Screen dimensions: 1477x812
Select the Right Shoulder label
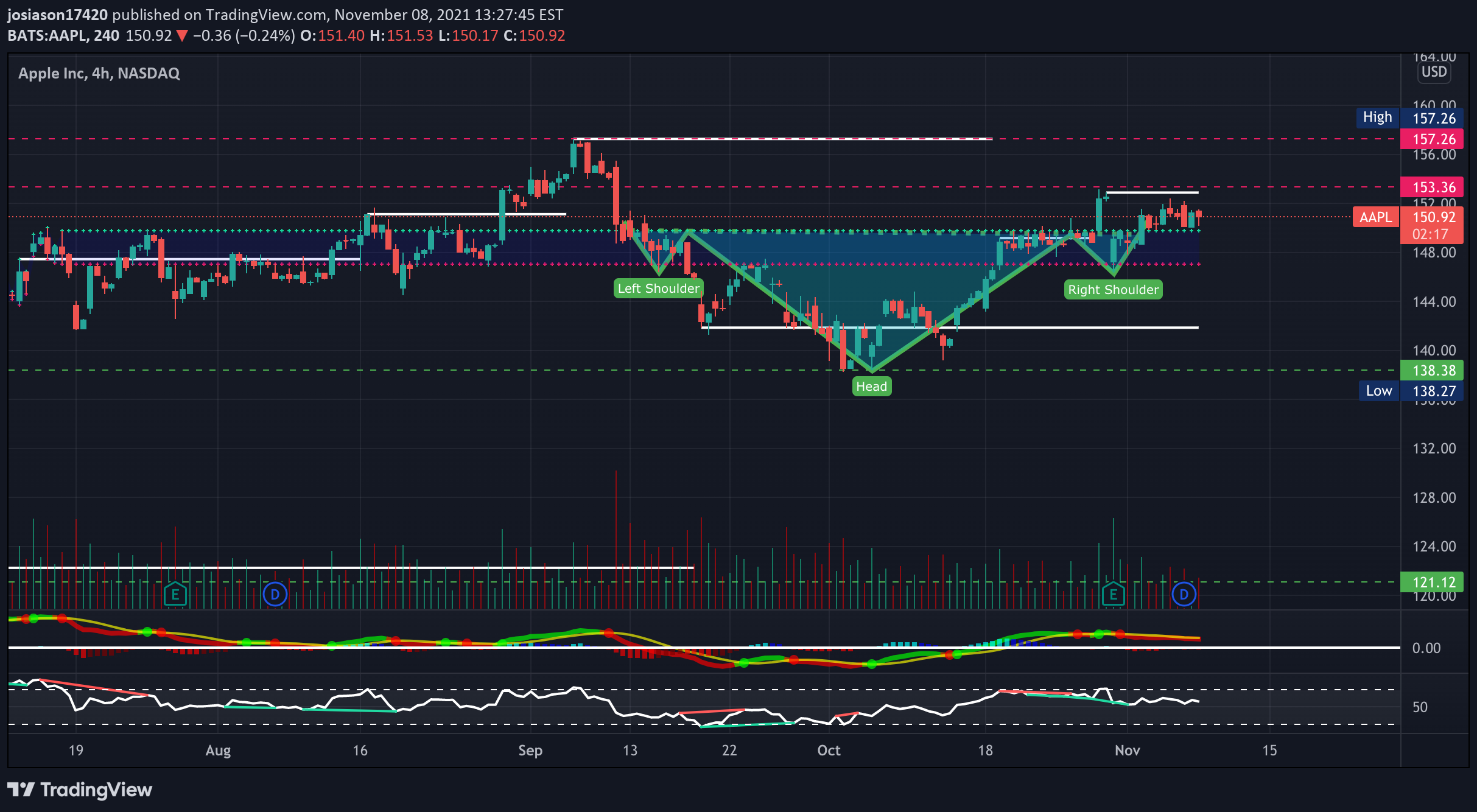1113,290
